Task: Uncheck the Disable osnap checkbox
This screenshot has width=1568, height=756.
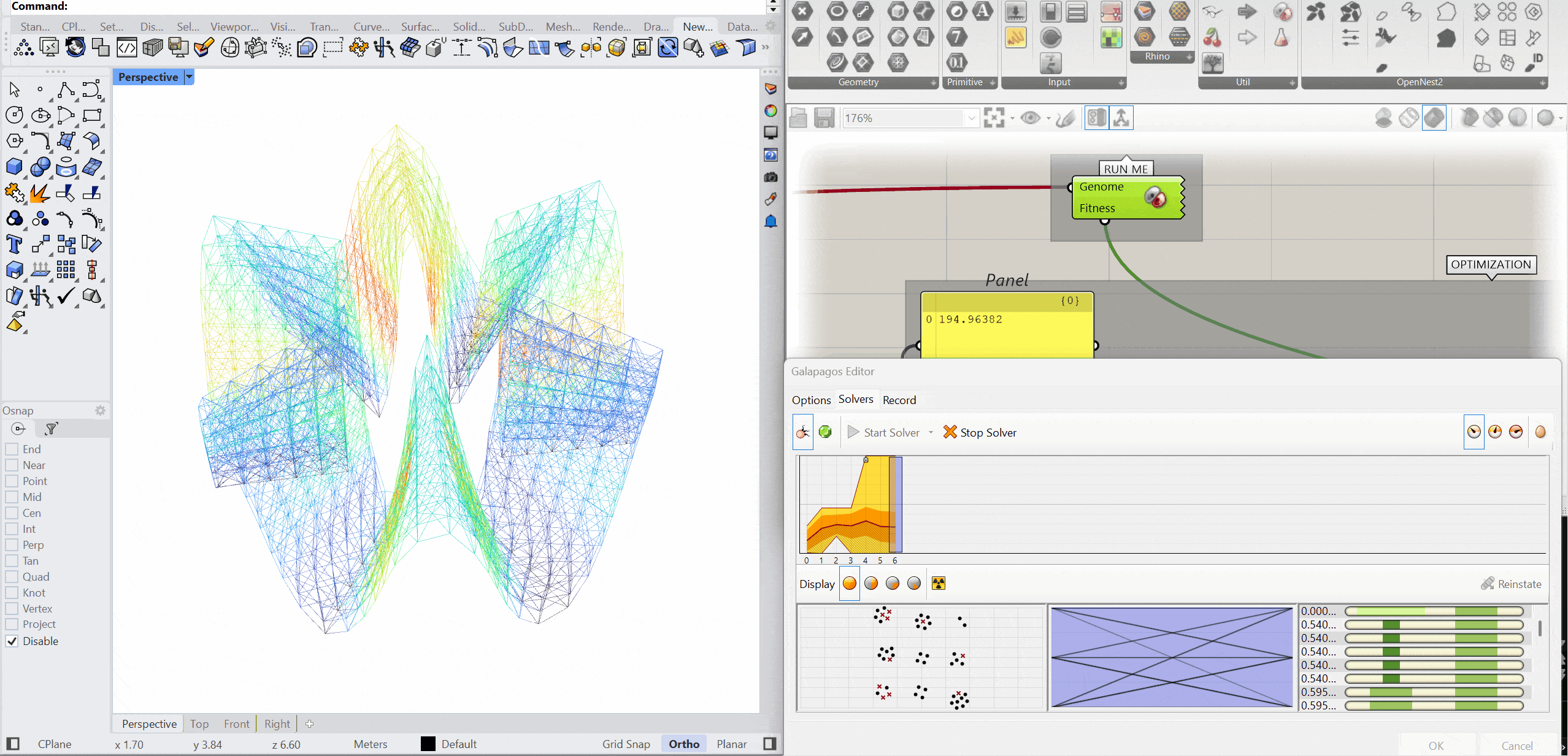Action: [x=12, y=641]
